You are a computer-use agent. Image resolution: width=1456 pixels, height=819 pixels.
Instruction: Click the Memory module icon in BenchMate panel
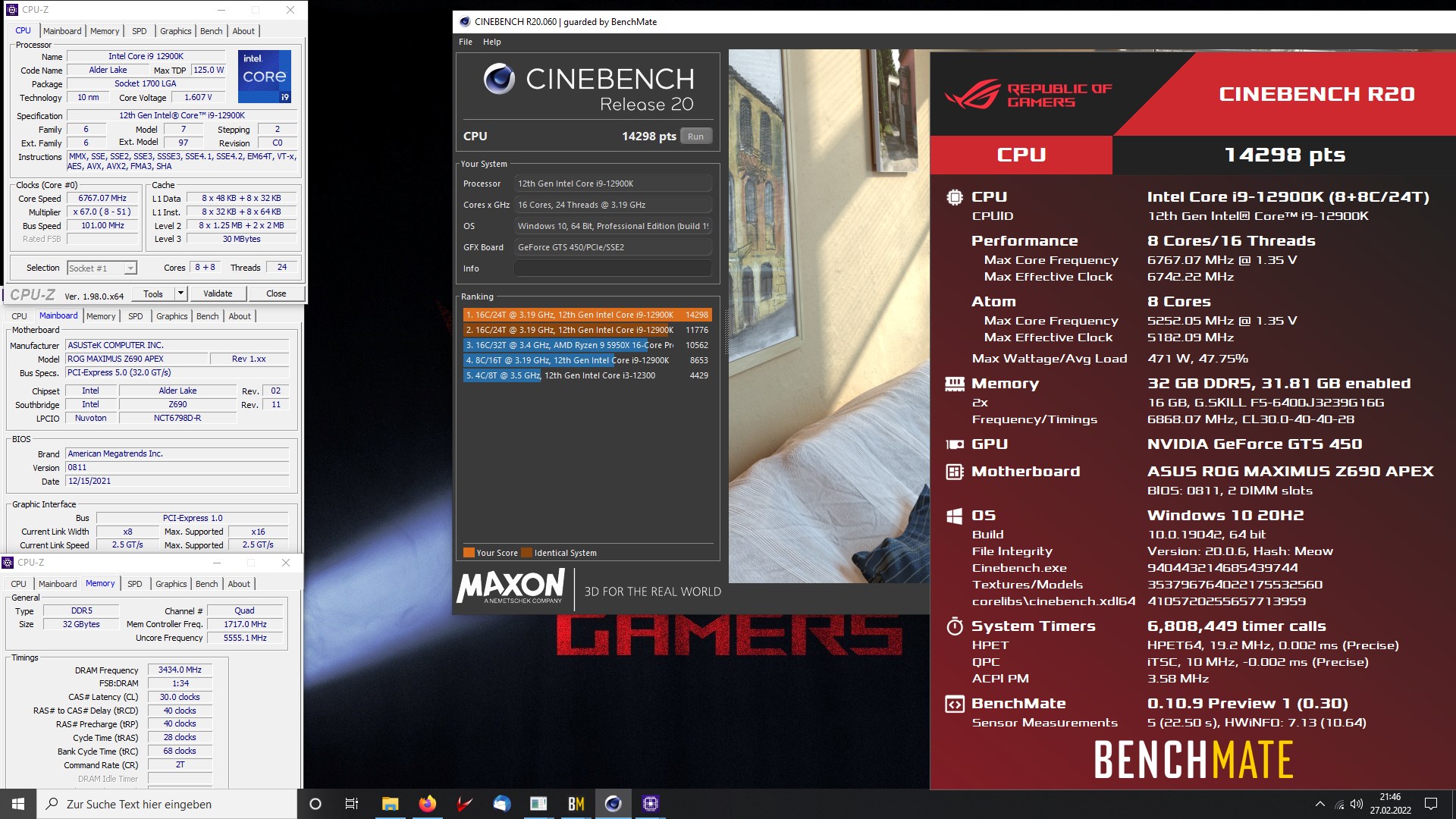tap(955, 384)
